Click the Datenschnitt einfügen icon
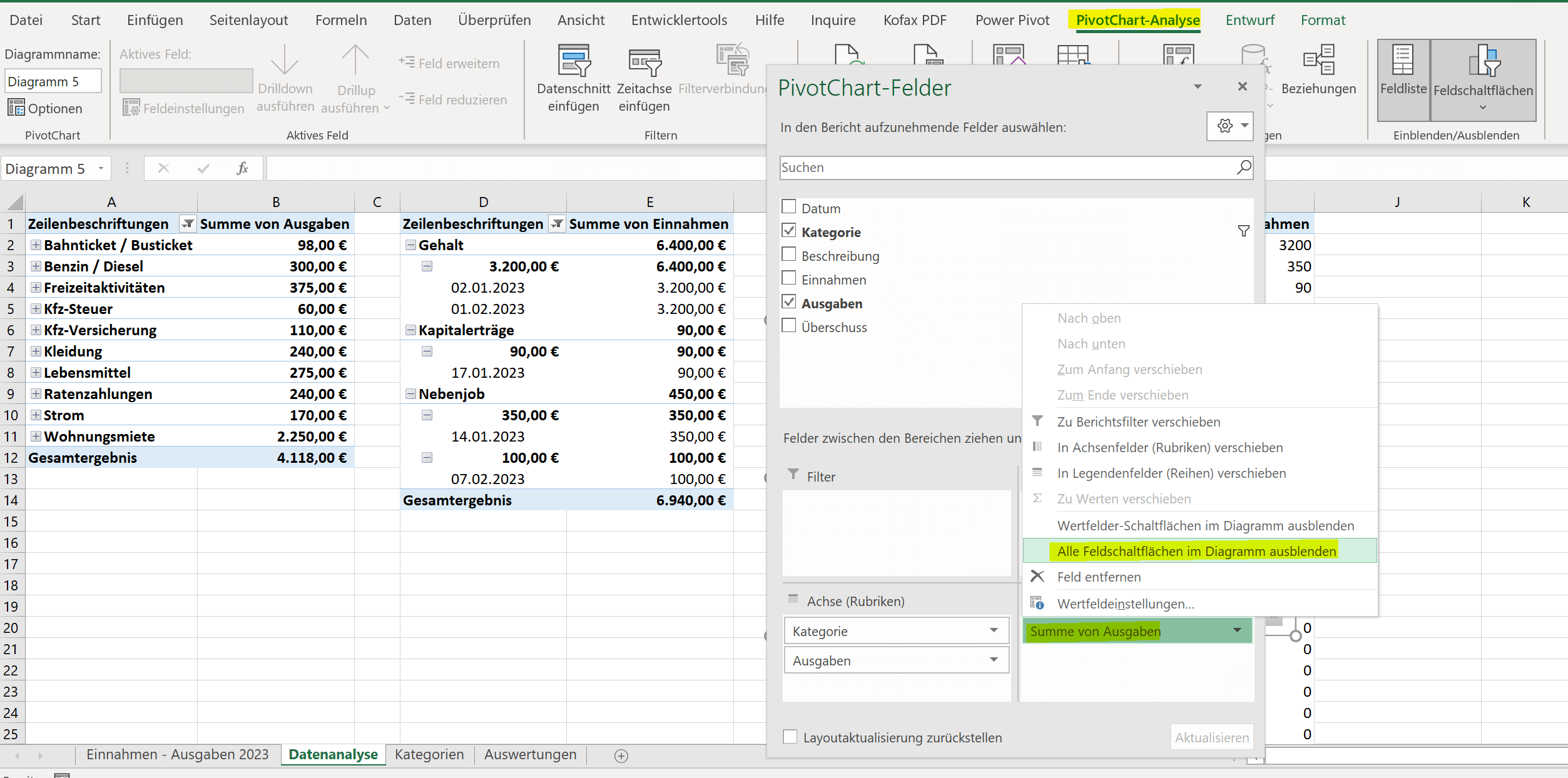The height and width of the screenshot is (778, 1568). click(574, 61)
